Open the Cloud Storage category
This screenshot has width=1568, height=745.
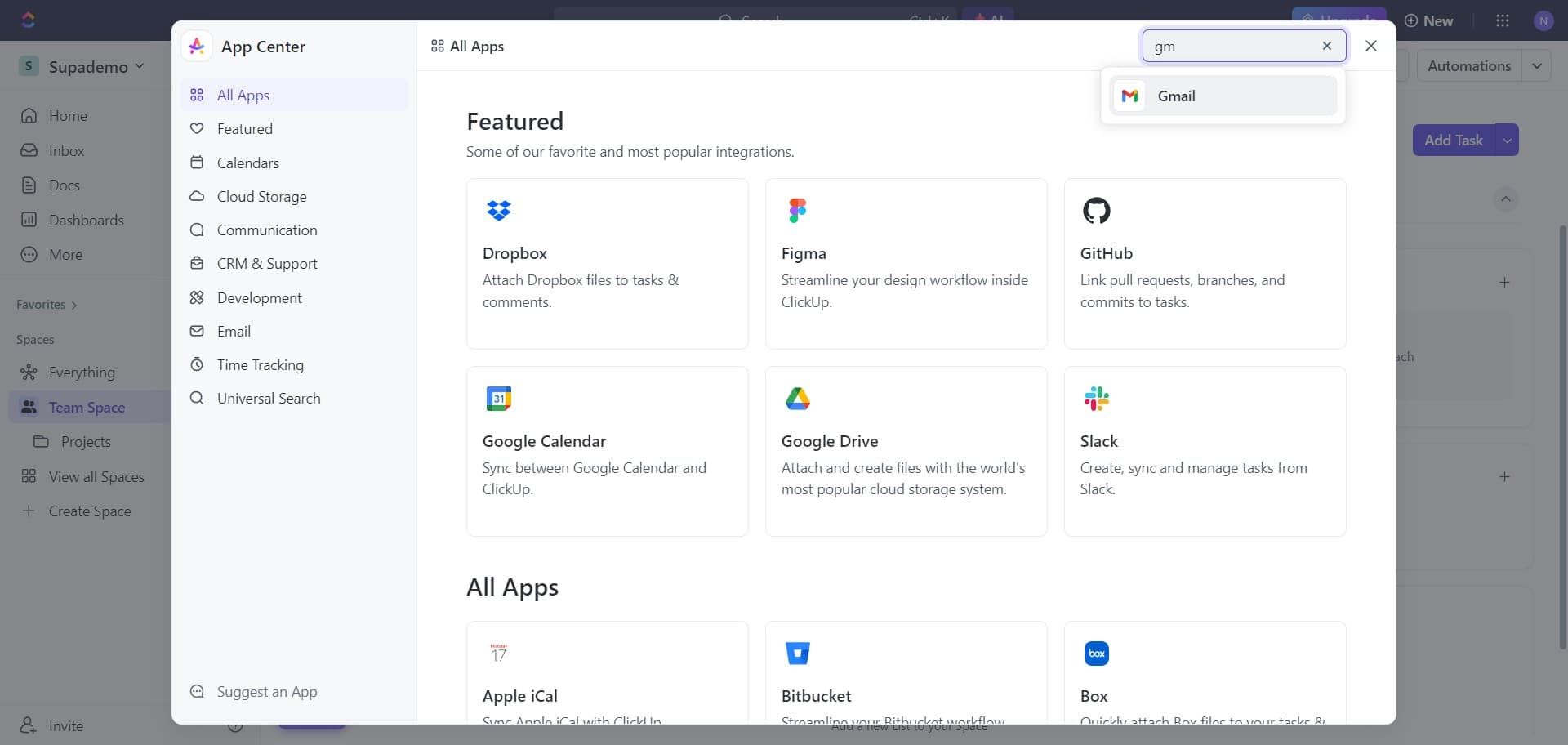click(x=261, y=196)
